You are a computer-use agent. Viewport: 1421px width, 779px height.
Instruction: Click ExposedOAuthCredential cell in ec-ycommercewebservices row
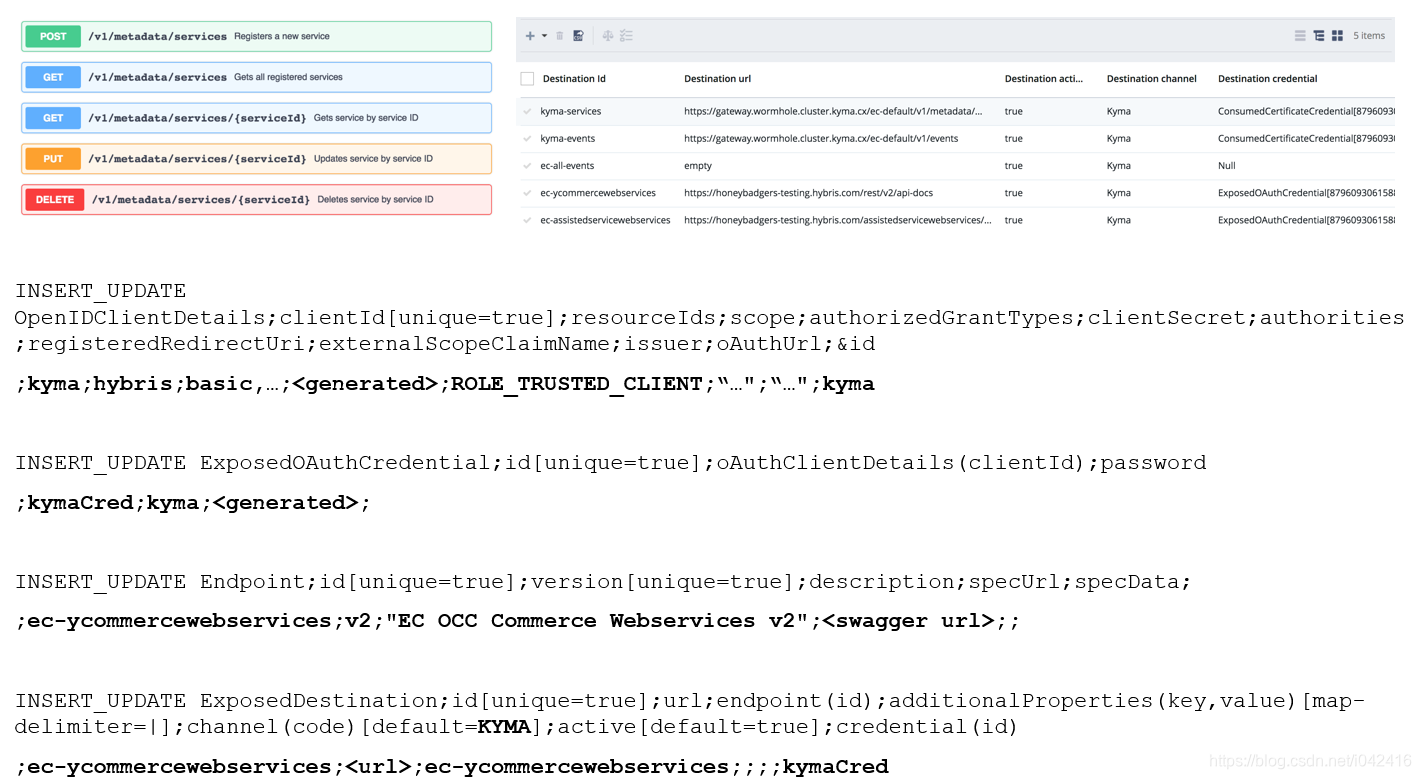point(1306,193)
